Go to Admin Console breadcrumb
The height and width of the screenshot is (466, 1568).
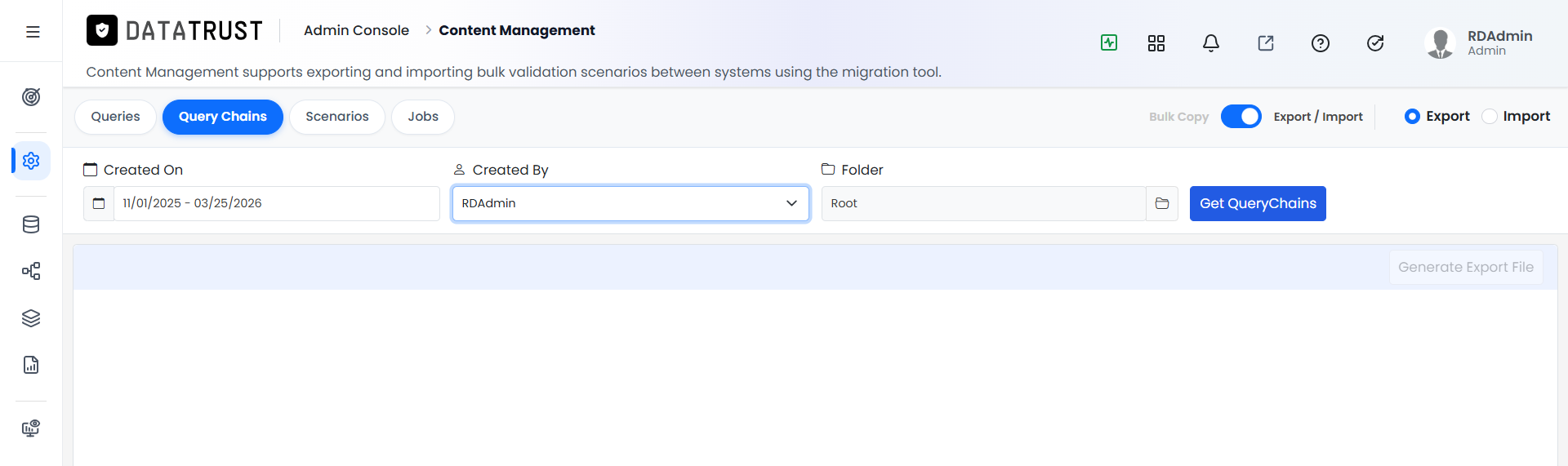[x=356, y=30]
